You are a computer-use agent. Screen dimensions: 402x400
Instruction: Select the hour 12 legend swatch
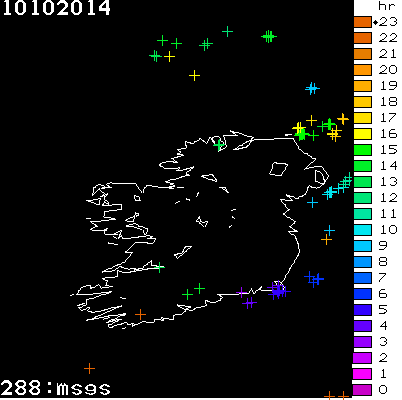(x=362, y=198)
